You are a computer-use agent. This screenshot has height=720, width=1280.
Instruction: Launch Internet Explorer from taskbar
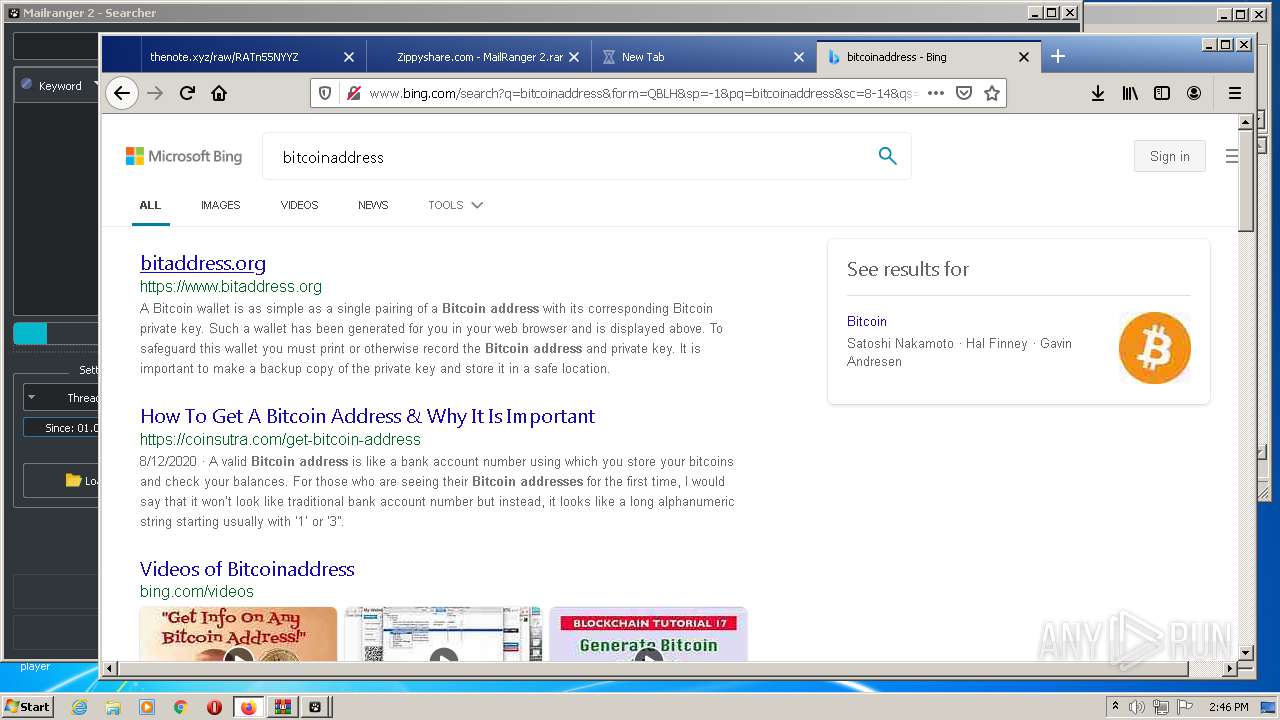click(79, 707)
